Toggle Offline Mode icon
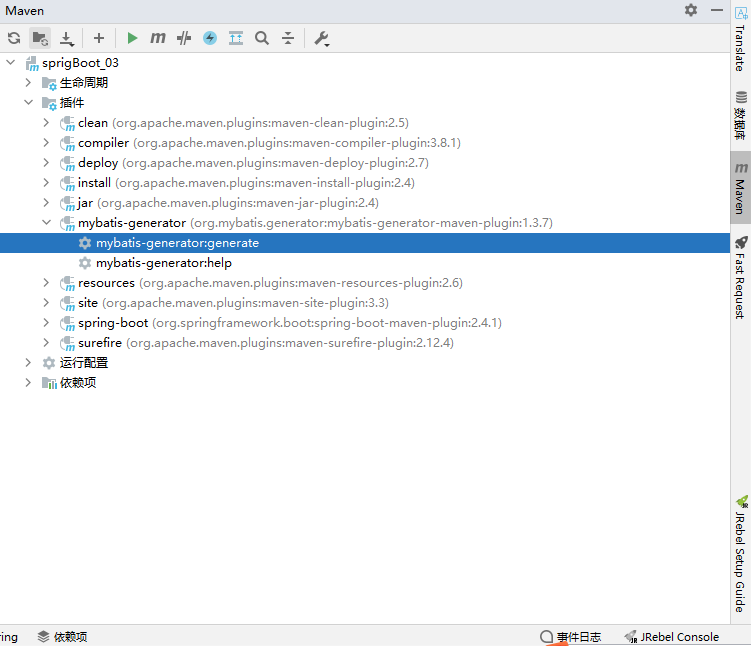 tap(184, 38)
